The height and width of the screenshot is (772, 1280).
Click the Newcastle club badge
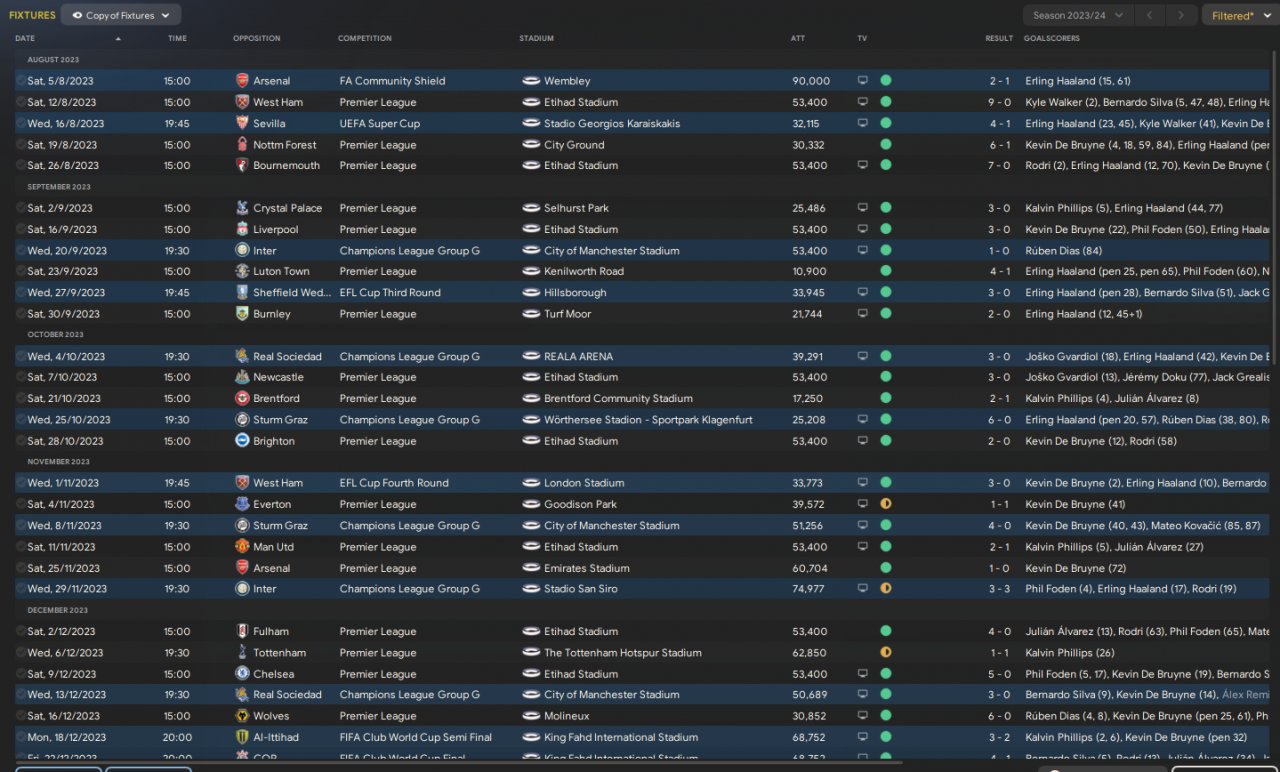242,377
